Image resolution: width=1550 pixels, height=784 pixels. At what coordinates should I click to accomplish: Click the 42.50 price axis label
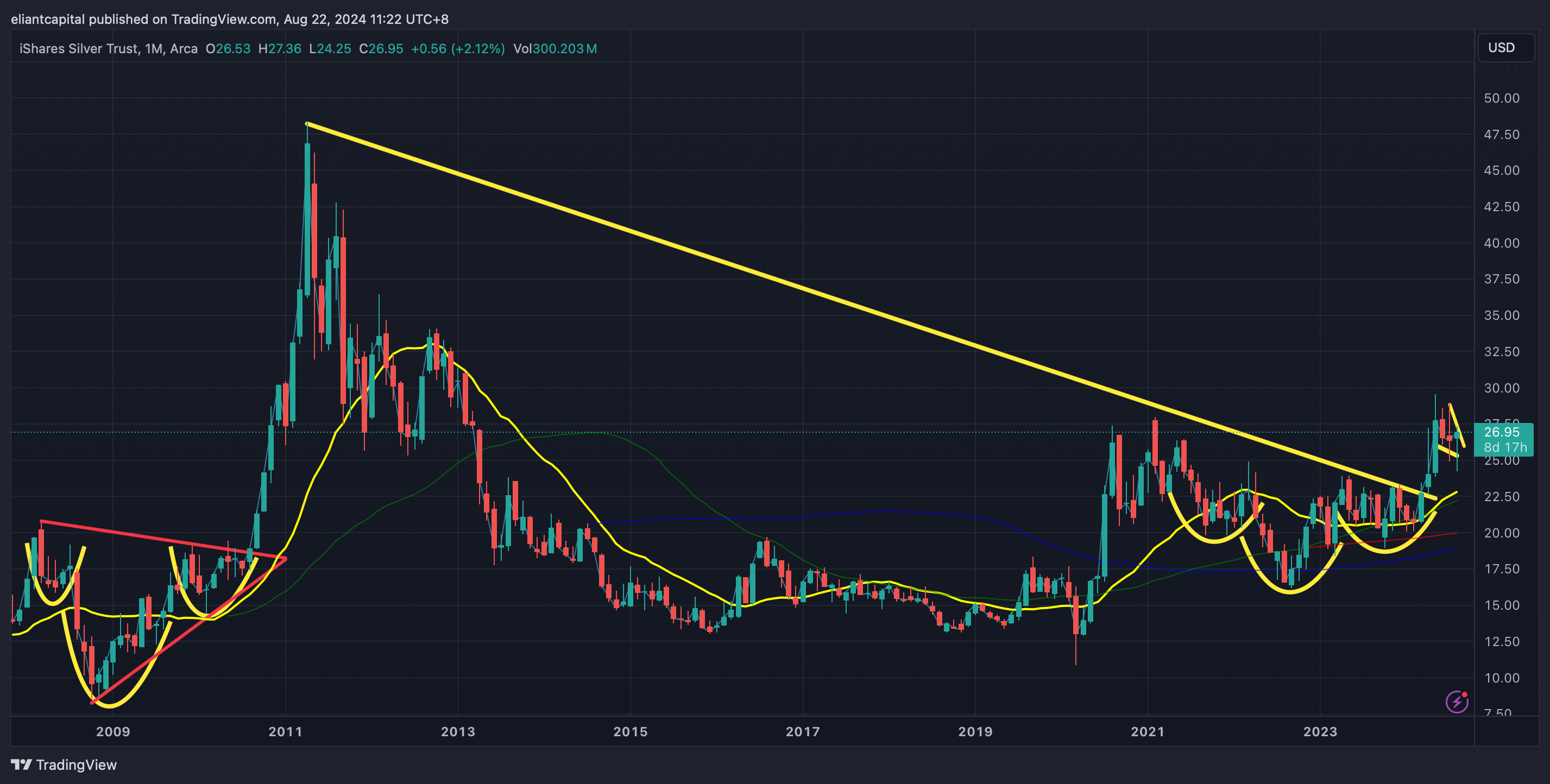[1501, 207]
